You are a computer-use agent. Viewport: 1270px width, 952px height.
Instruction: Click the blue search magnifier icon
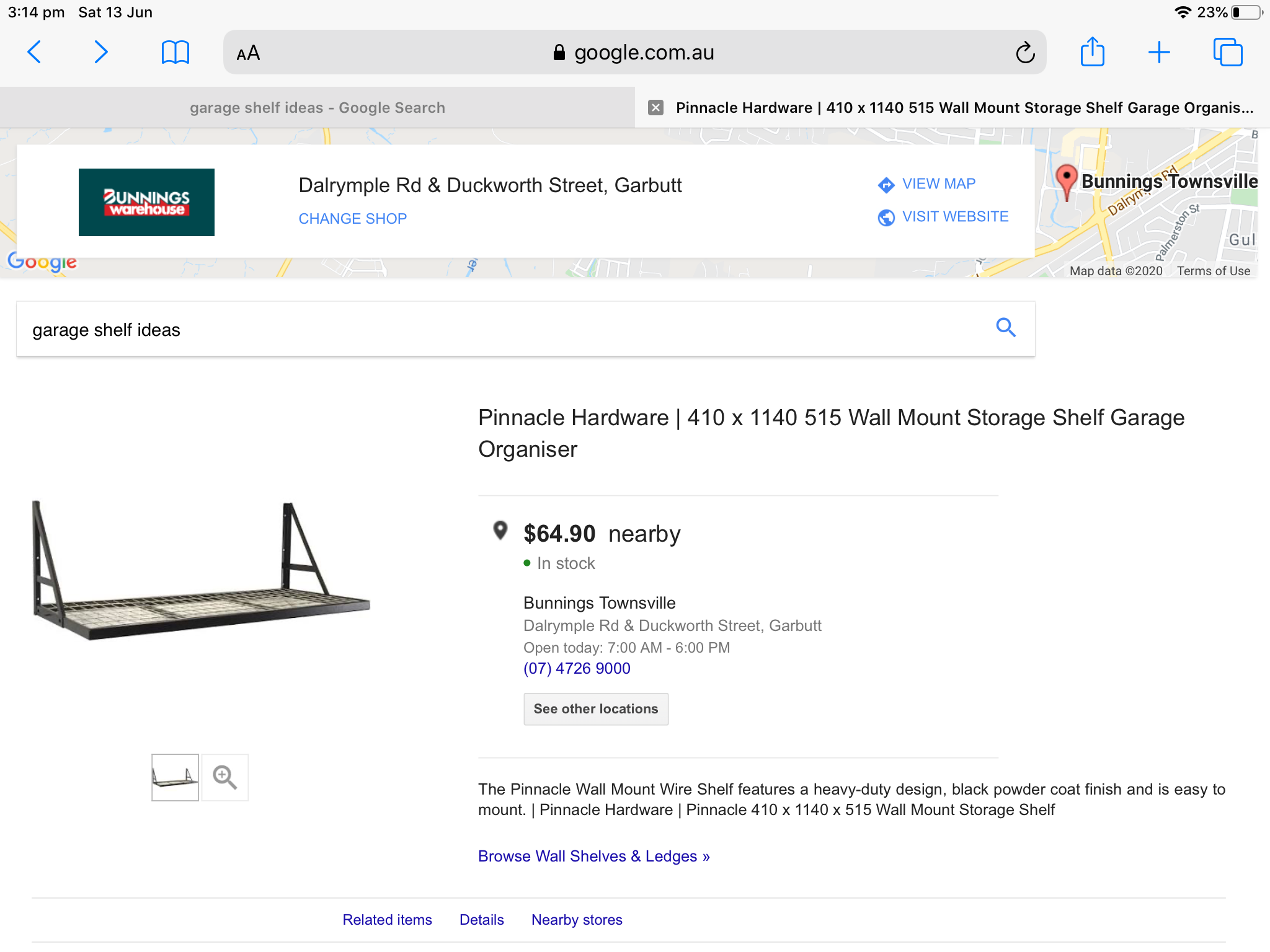(x=1005, y=327)
